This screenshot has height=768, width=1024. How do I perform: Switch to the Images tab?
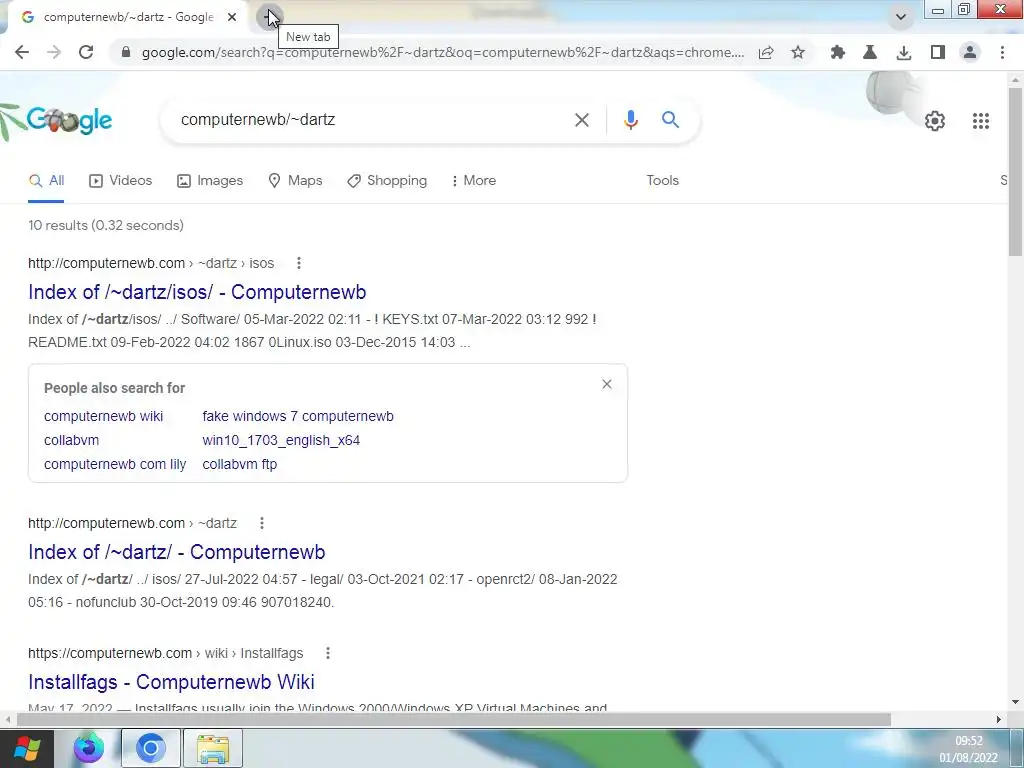click(210, 180)
